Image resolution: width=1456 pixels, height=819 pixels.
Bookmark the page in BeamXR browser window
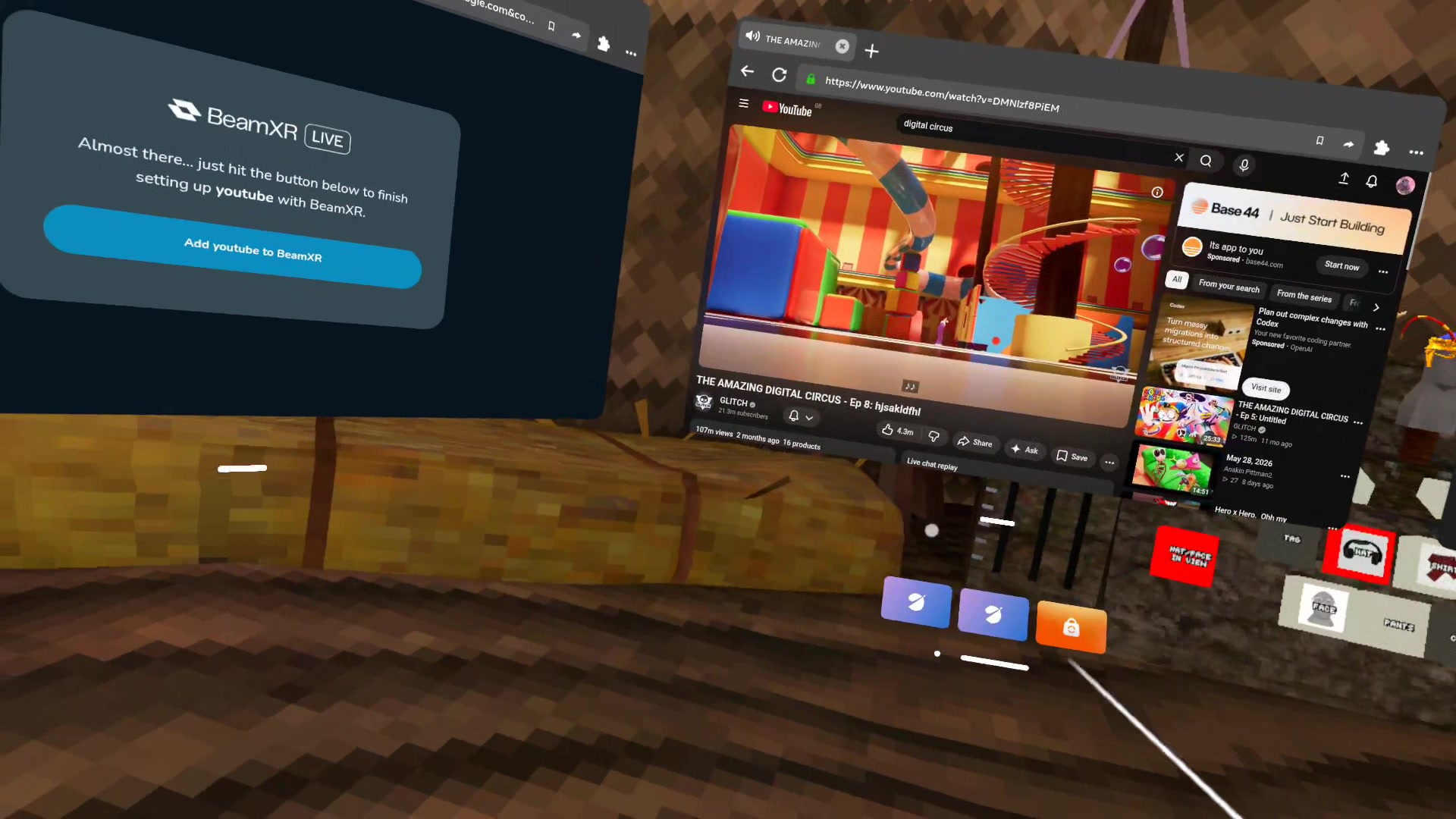(551, 26)
